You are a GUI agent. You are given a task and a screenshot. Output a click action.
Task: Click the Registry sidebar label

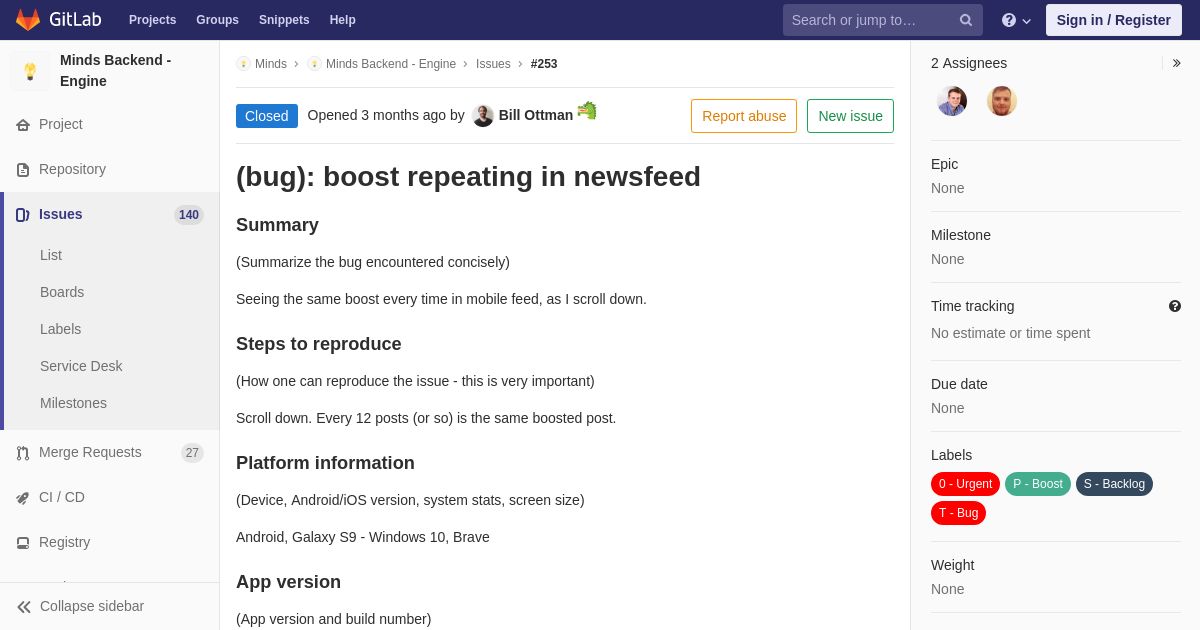pyautogui.click(x=65, y=543)
